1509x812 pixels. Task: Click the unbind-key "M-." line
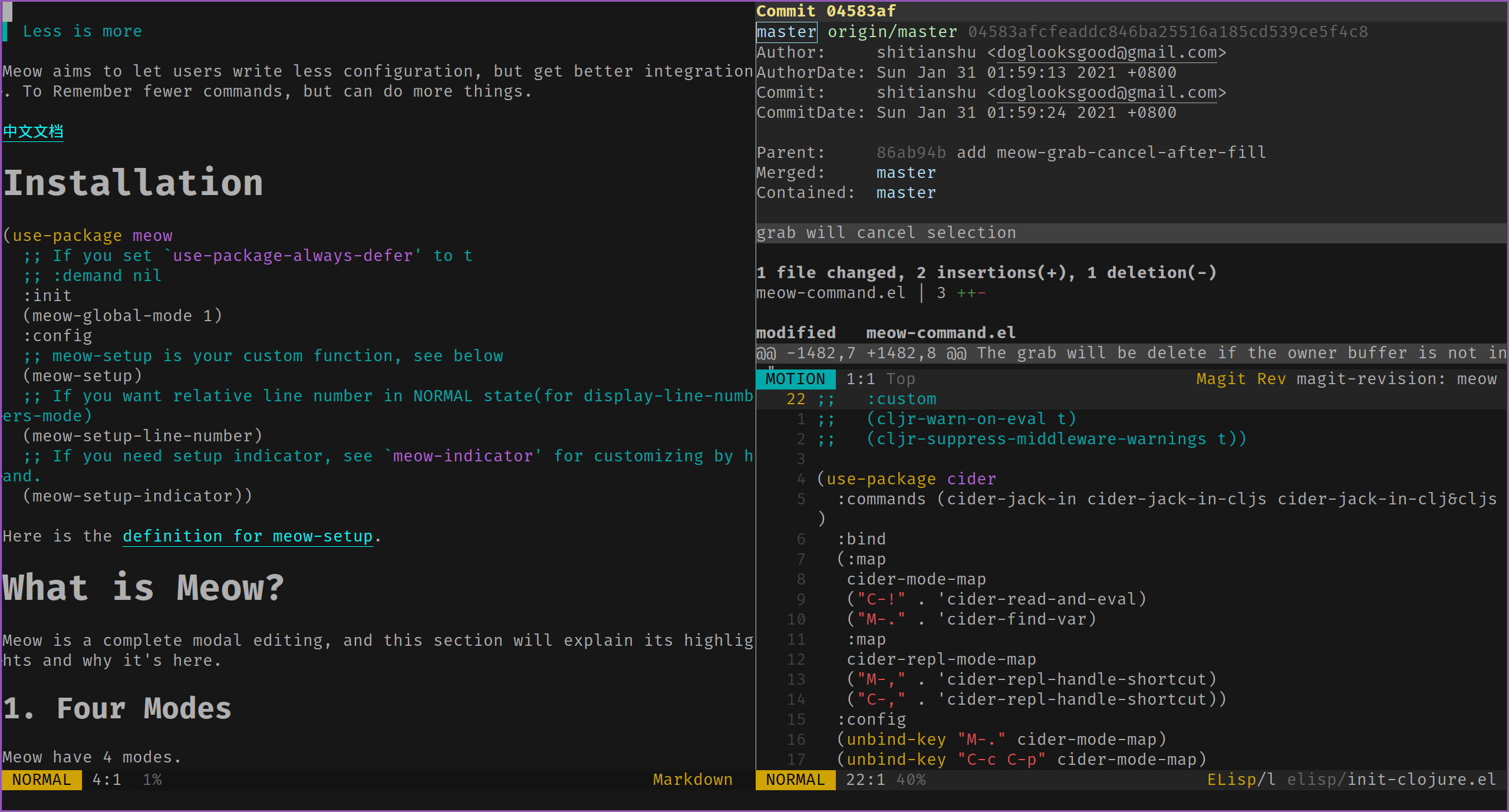tap(1001, 740)
